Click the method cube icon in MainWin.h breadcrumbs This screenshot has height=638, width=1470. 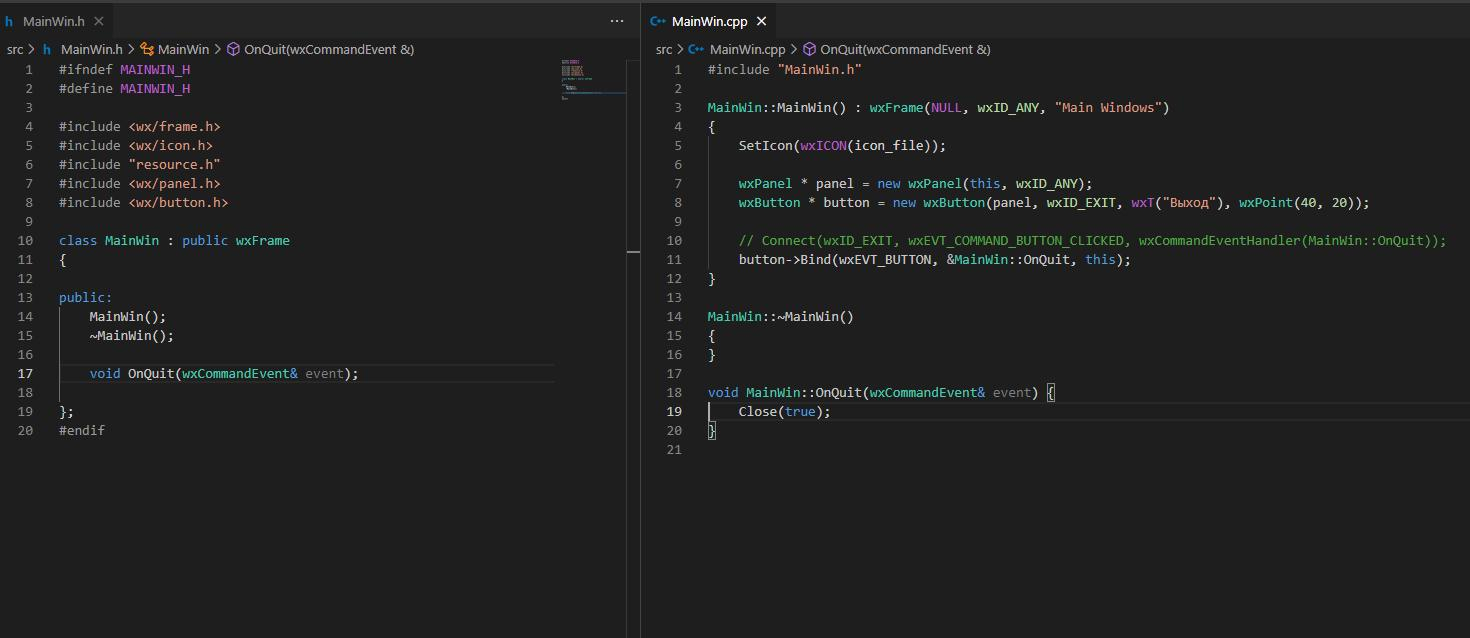click(x=233, y=49)
